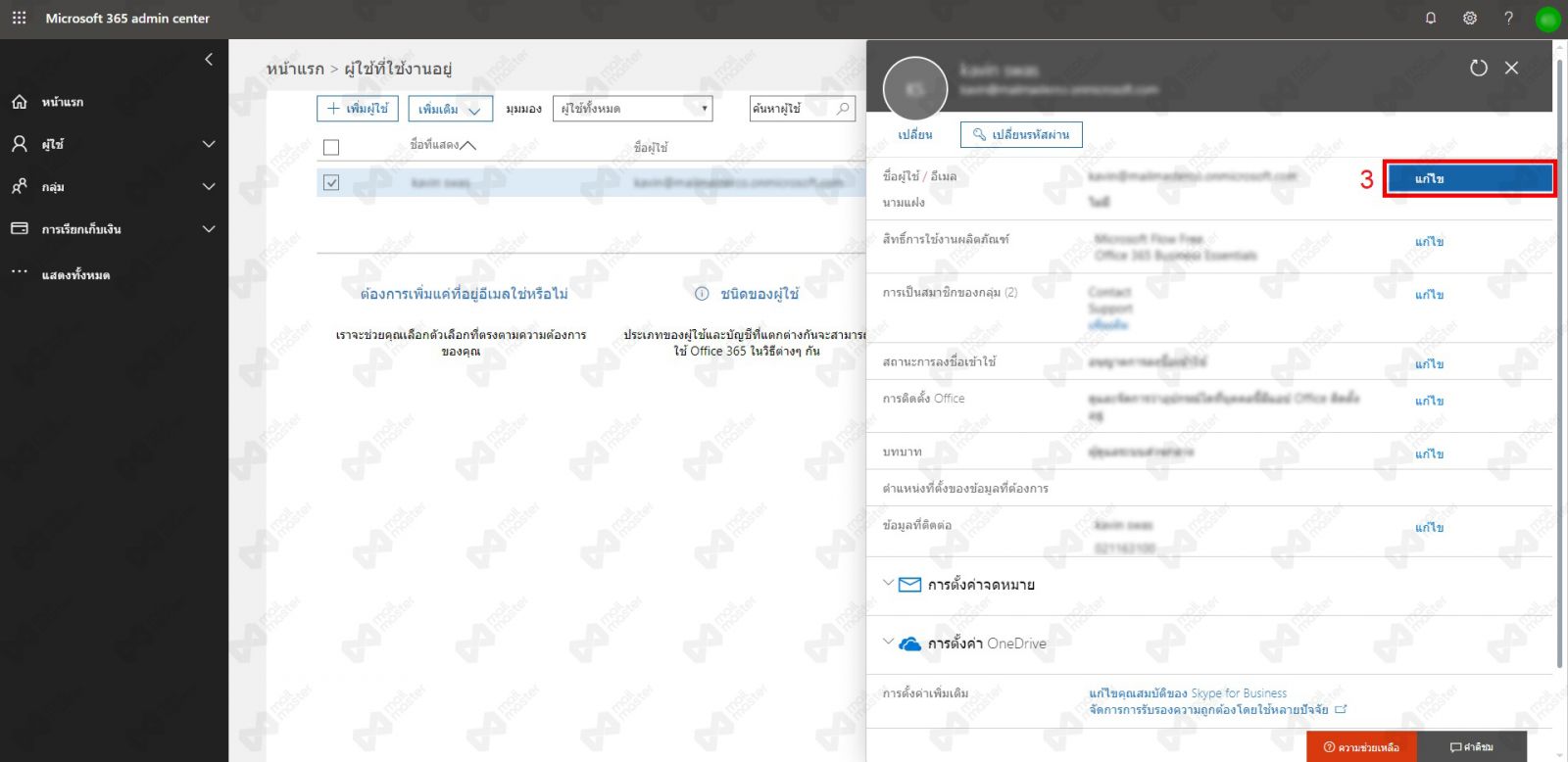Click the search magnifier icon
Viewport: 1568px width, 762px height.
click(x=843, y=109)
